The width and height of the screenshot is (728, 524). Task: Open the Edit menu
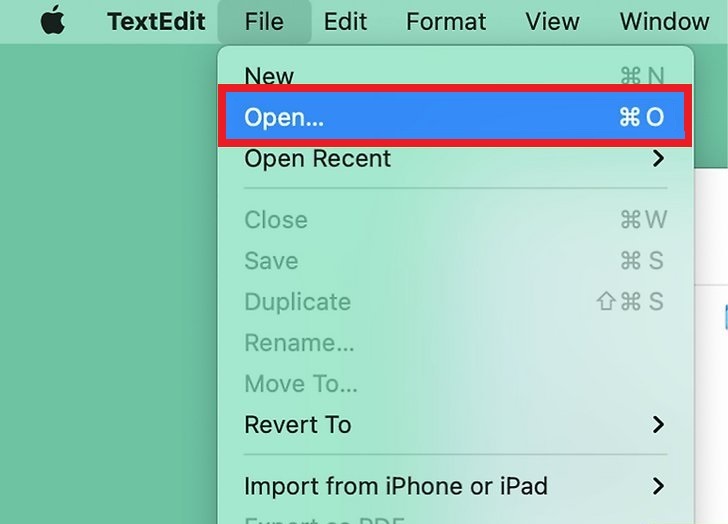click(x=345, y=21)
